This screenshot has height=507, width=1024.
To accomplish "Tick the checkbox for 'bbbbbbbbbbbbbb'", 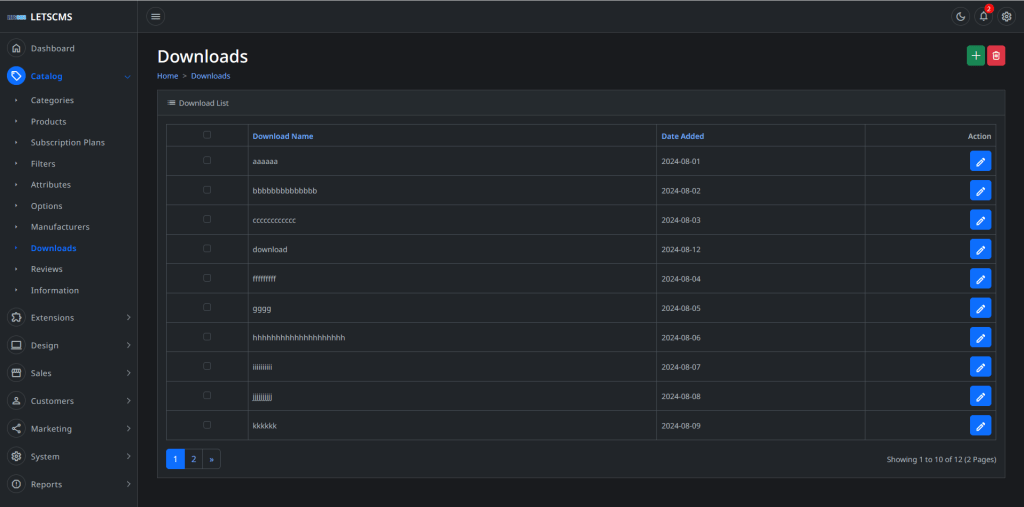I will tap(207, 189).
